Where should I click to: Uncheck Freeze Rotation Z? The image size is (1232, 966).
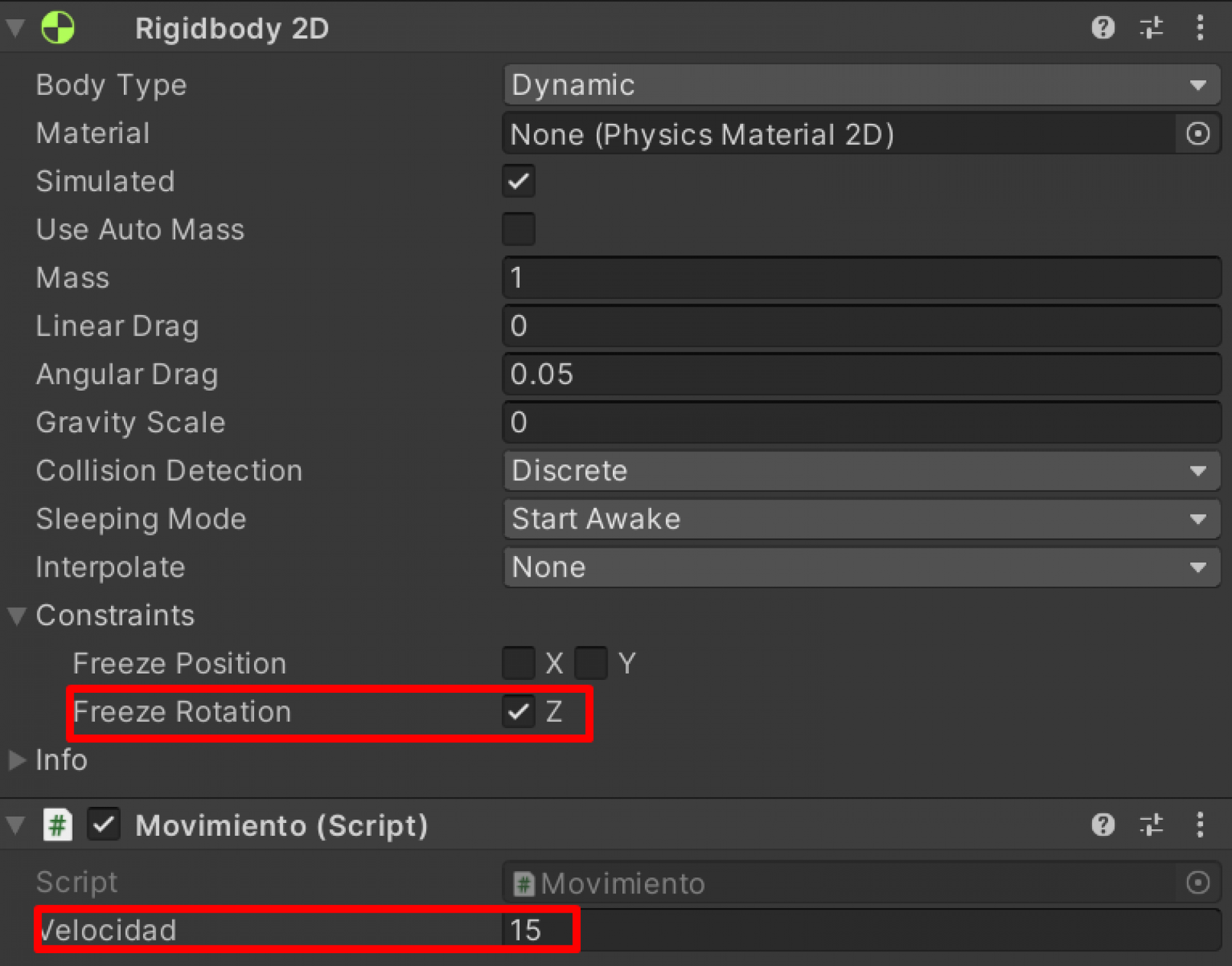[x=518, y=711]
